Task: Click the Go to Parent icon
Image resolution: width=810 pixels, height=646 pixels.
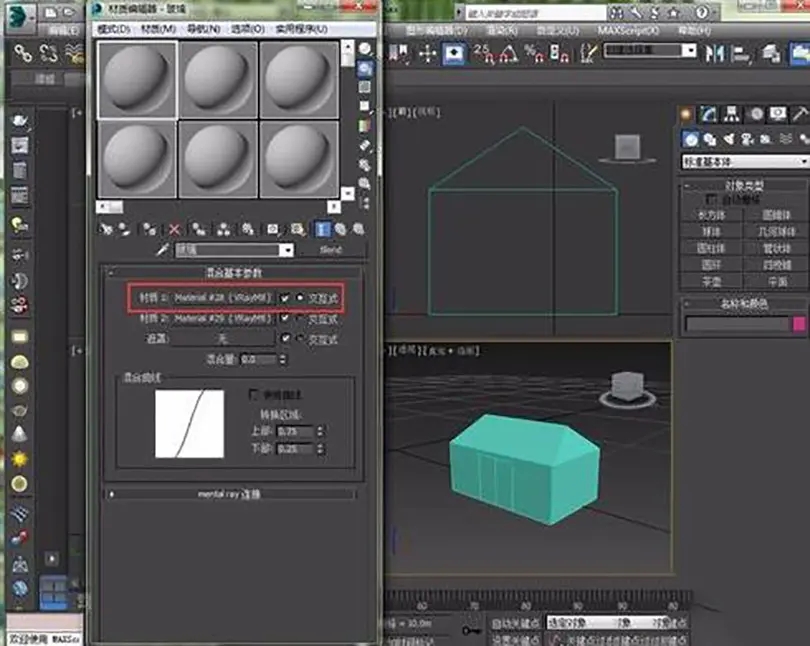Action: point(341,229)
